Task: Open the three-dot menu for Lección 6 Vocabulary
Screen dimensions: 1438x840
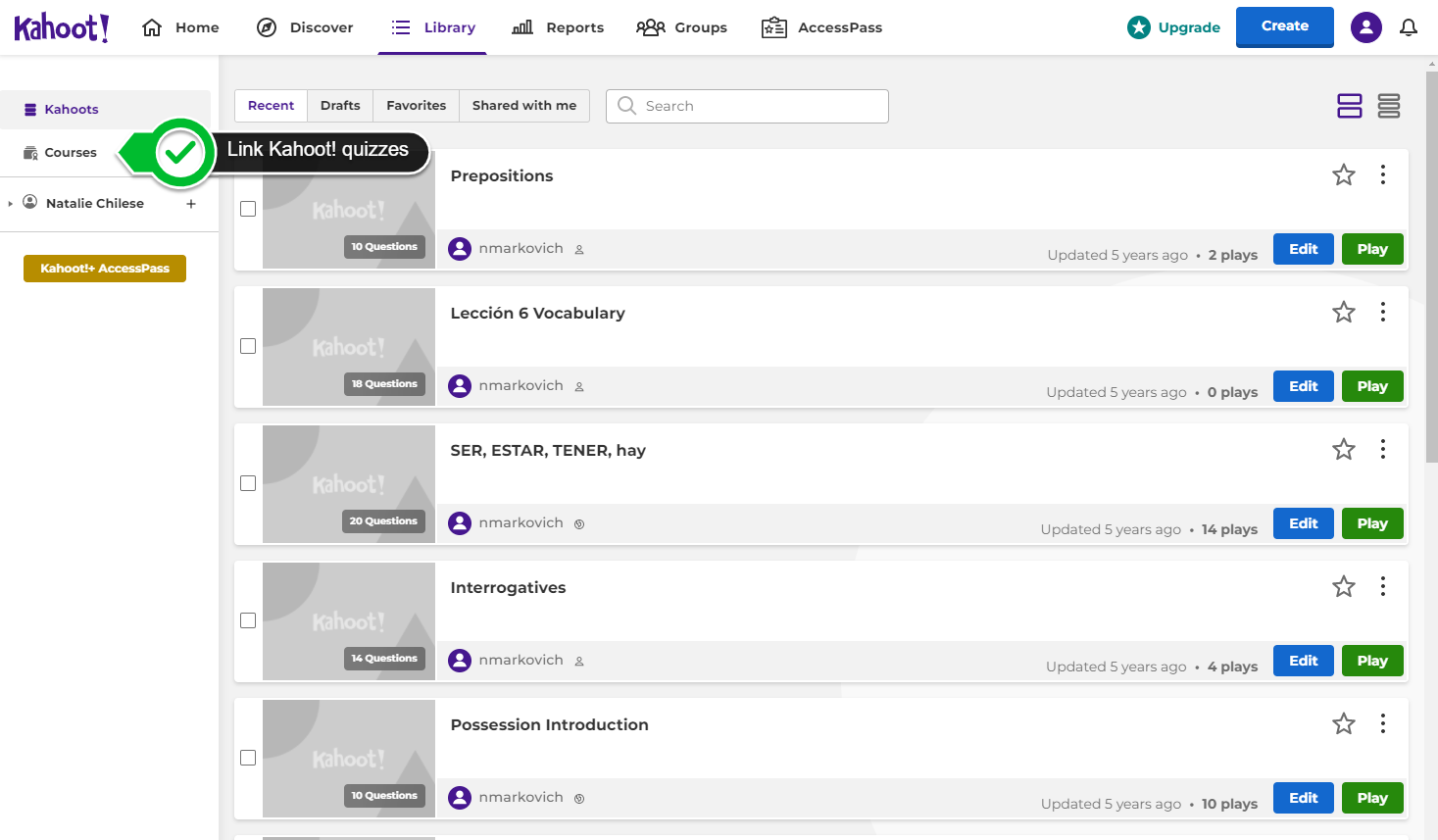Action: tap(1382, 312)
